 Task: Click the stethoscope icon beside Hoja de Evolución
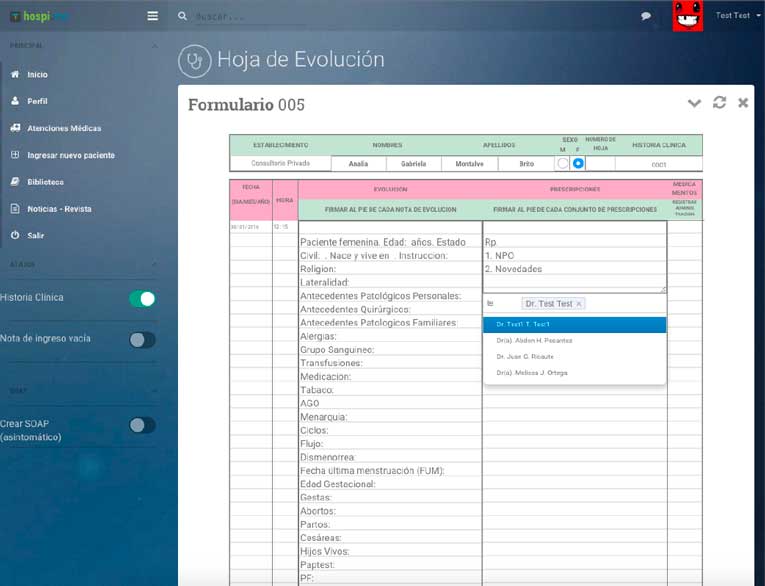point(194,61)
